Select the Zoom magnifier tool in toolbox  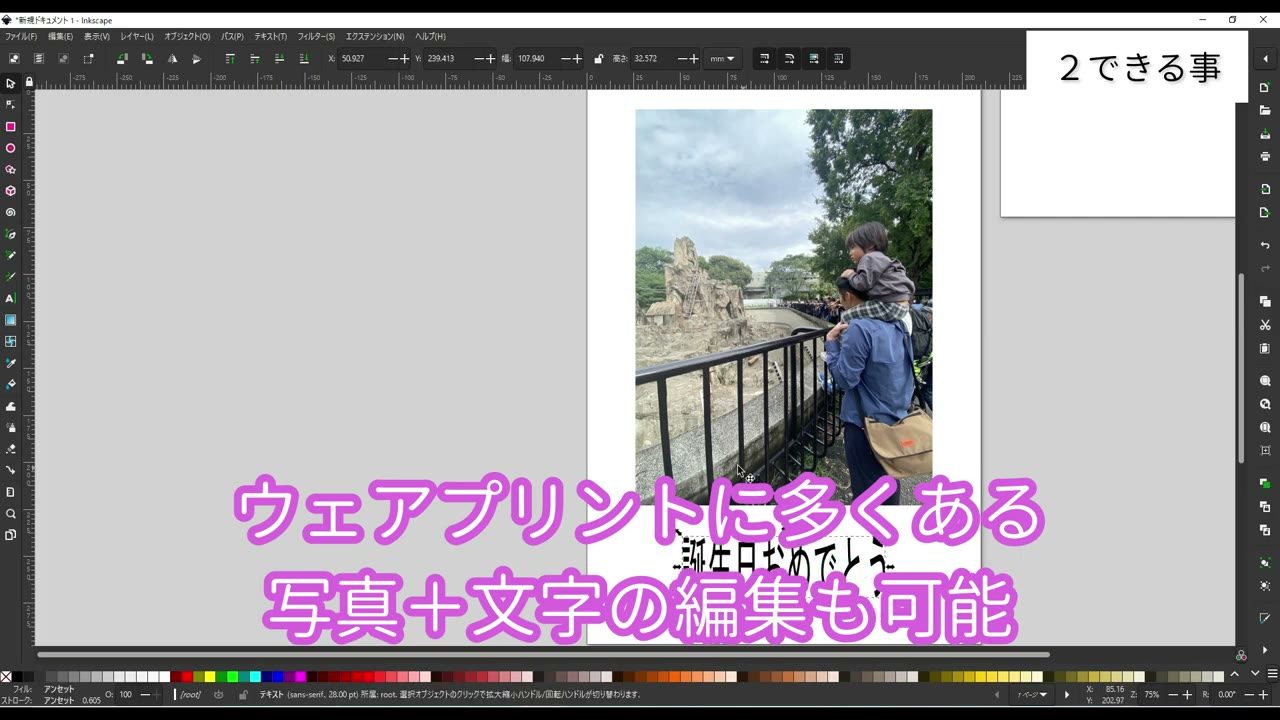[11, 513]
